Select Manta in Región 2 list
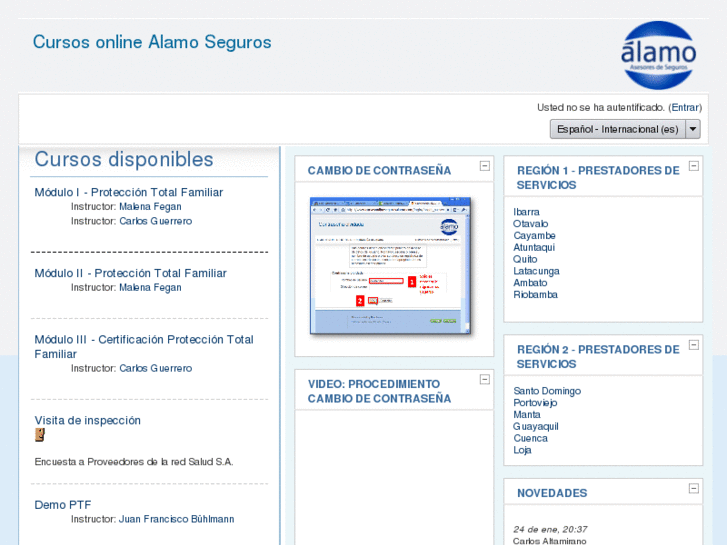Viewport: 727px width, 545px height. click(x=527, y=415)
